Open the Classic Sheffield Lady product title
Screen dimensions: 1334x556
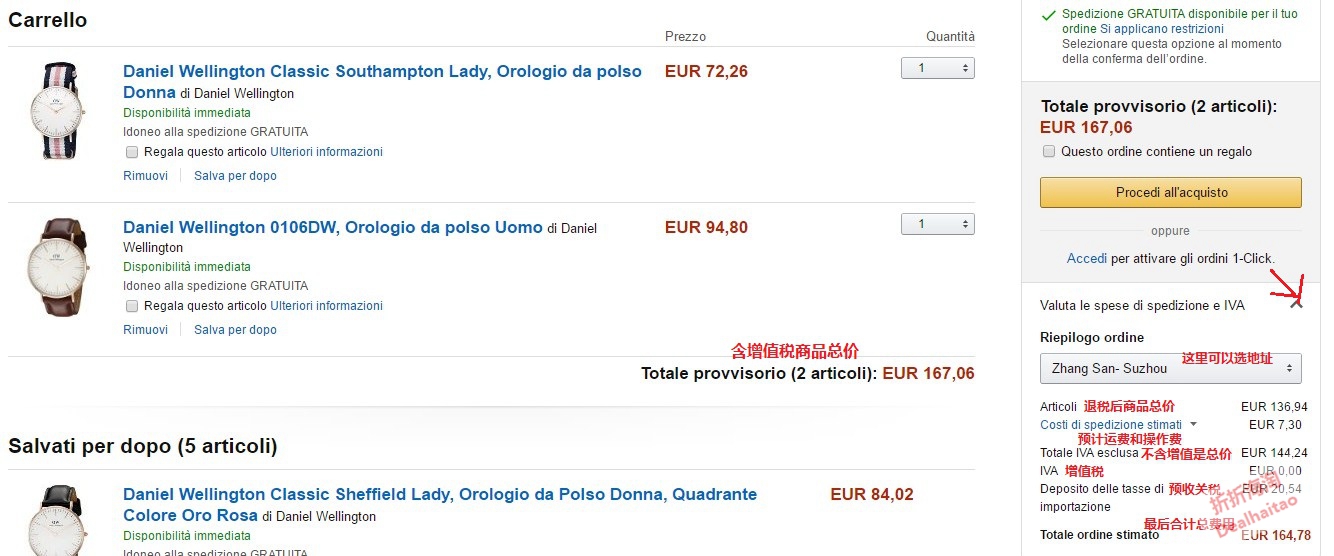pos(439,494)
